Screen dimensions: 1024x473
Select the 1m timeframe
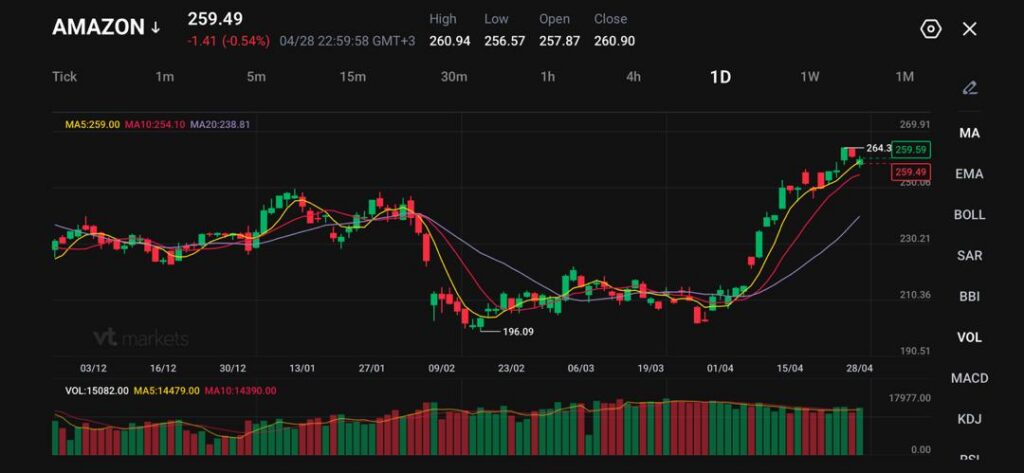(165, 77)
